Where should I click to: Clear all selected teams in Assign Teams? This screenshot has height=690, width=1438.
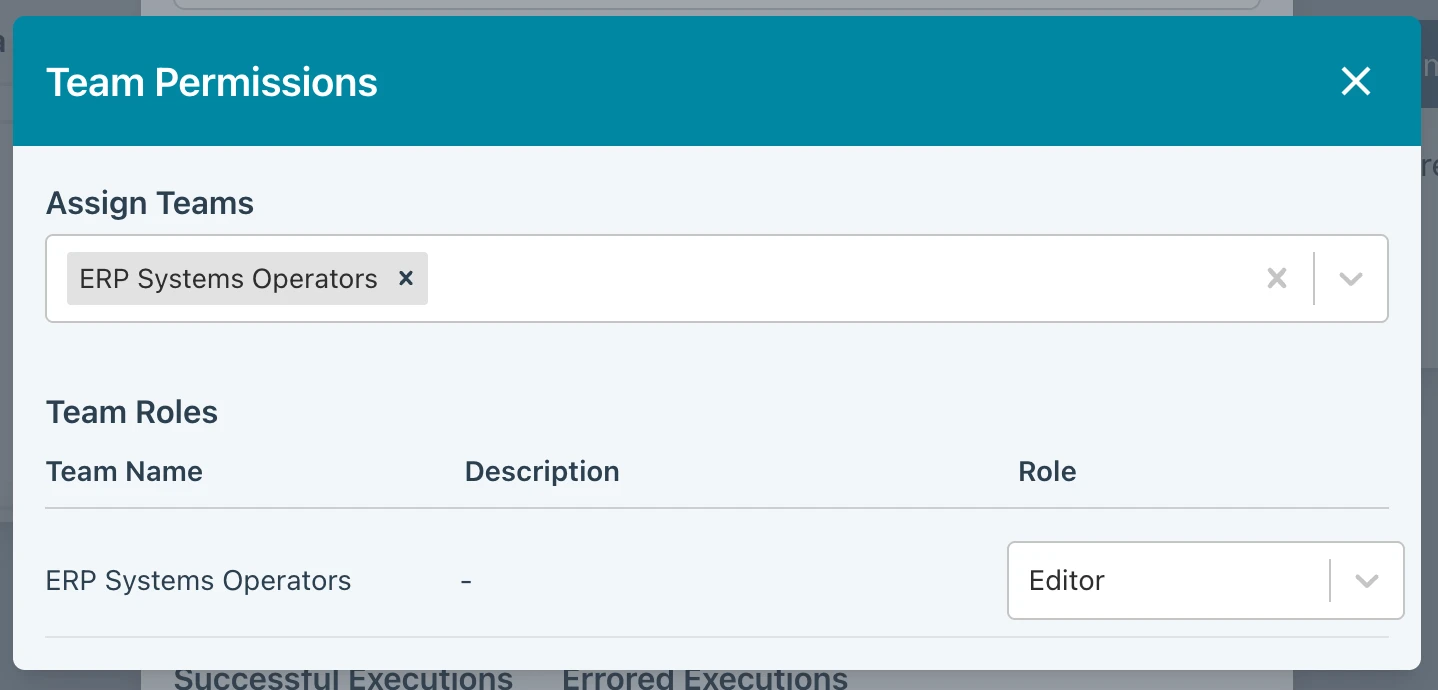pos(1277,279)
